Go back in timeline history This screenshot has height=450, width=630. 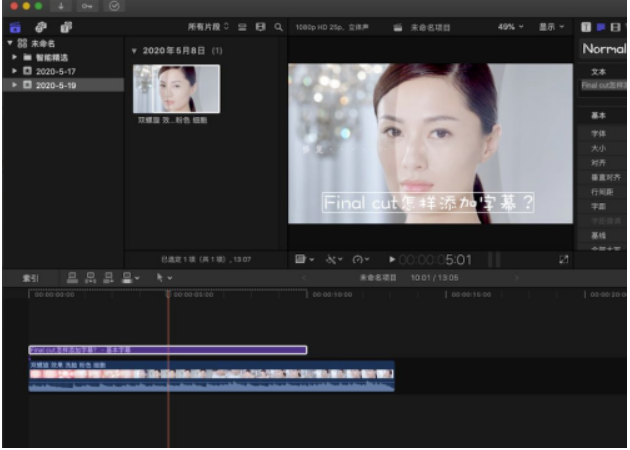tap(304, 277)
